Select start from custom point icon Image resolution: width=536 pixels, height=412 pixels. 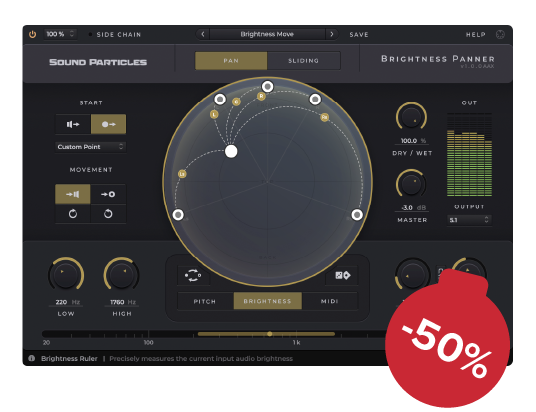108,124
